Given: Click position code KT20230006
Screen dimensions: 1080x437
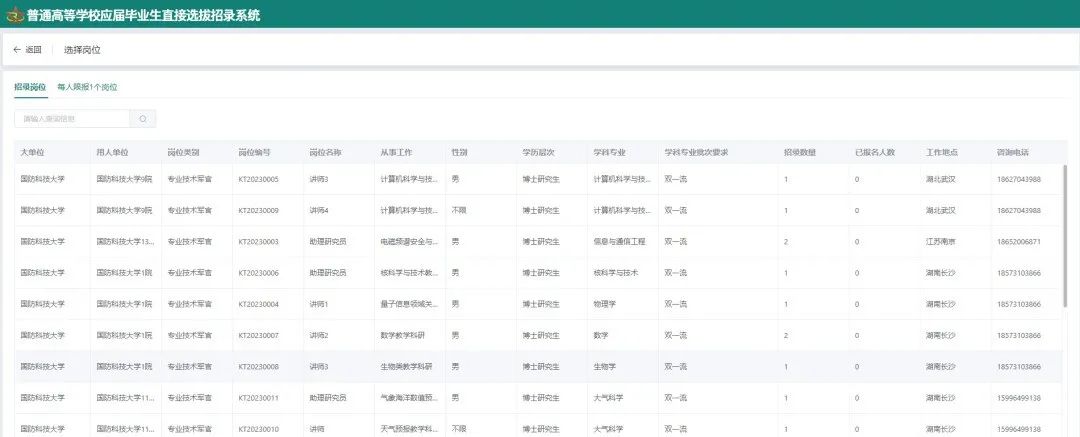Looking at the screenshot, I should point(258,273).
